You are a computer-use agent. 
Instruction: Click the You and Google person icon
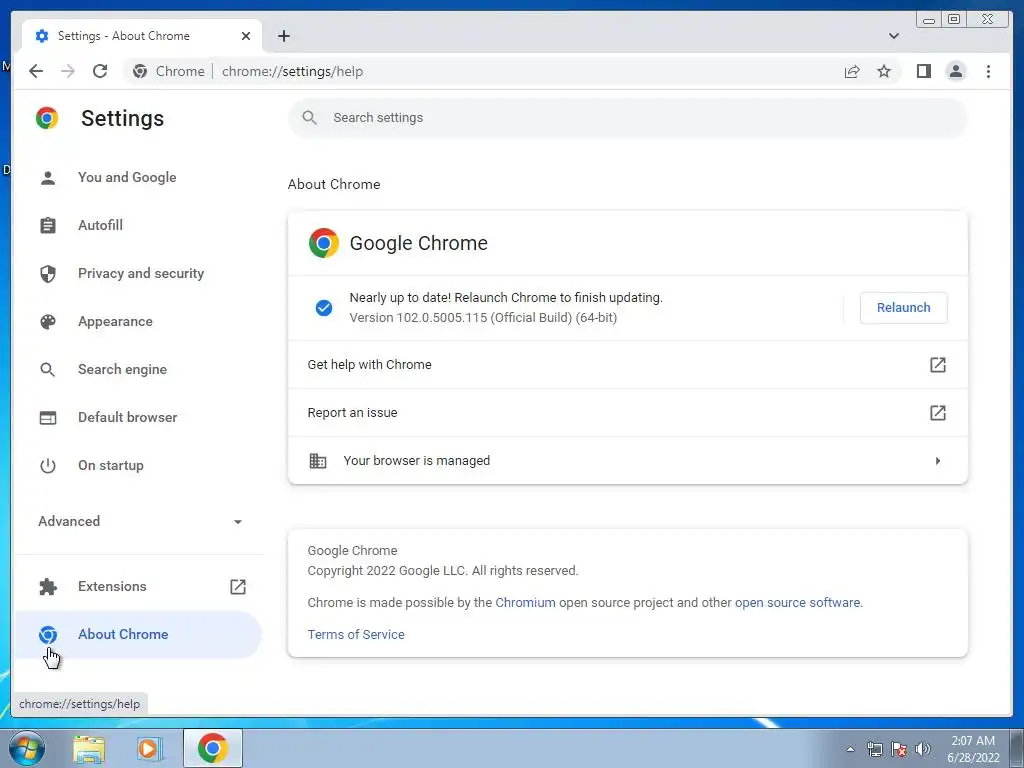point(48,178)
